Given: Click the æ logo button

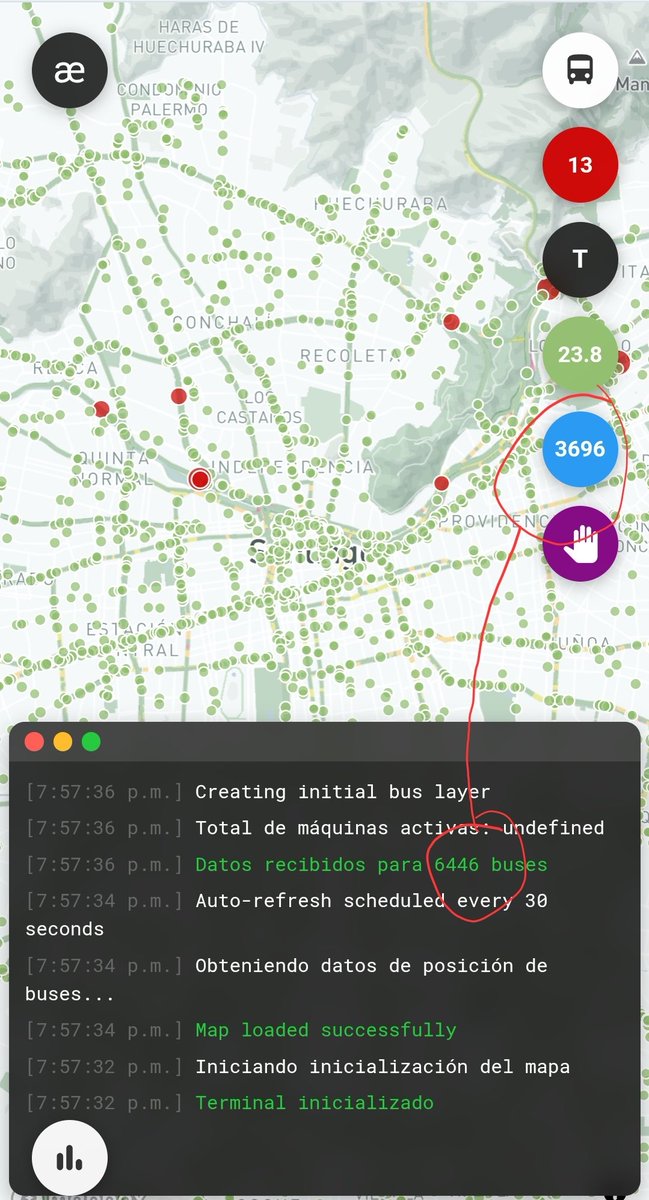Looking at the screenshot, I should (x=70, y=70).
